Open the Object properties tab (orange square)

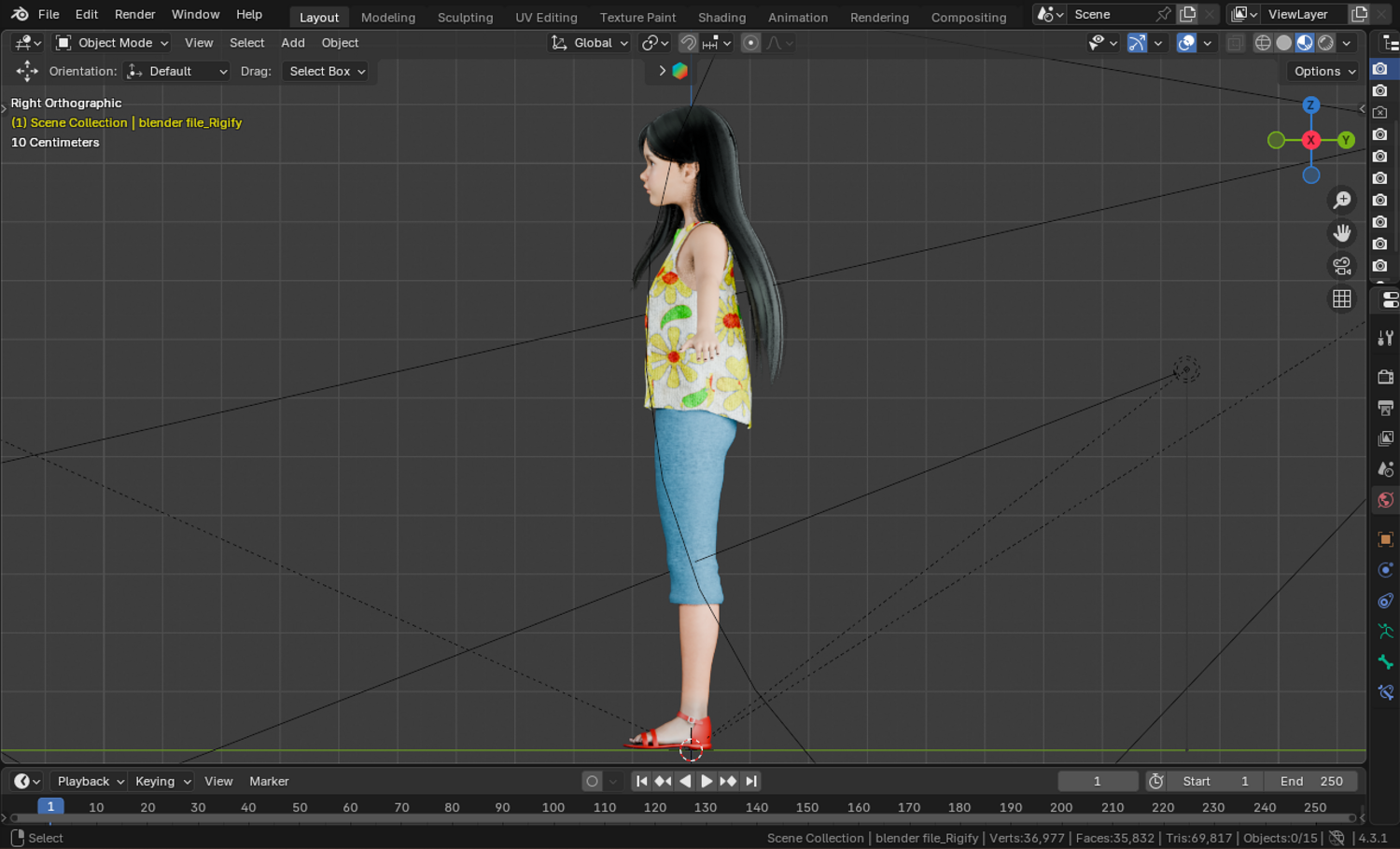click(1386, 539)
